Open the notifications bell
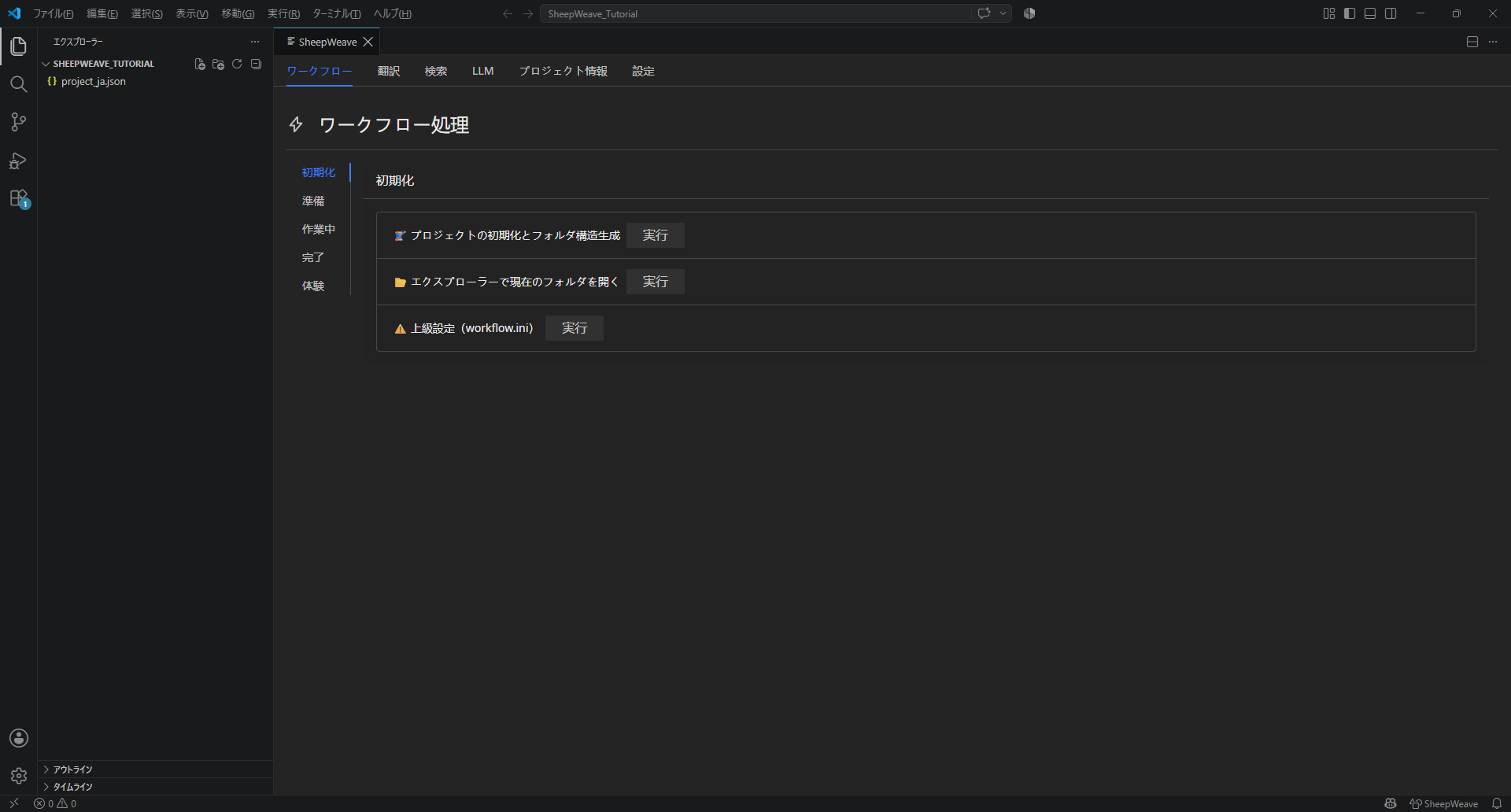The width and height of the screenshot is (1511, 812). 1497,803
